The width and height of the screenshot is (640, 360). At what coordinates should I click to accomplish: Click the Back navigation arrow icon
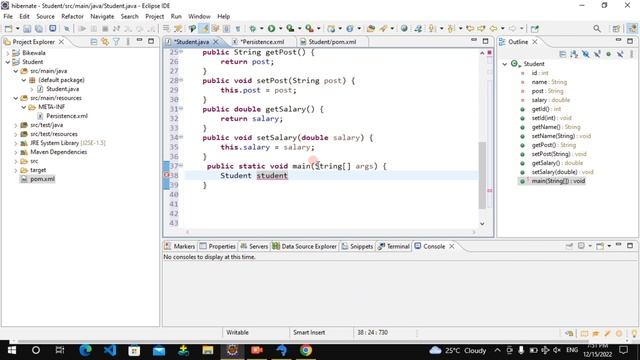(493, 29)
